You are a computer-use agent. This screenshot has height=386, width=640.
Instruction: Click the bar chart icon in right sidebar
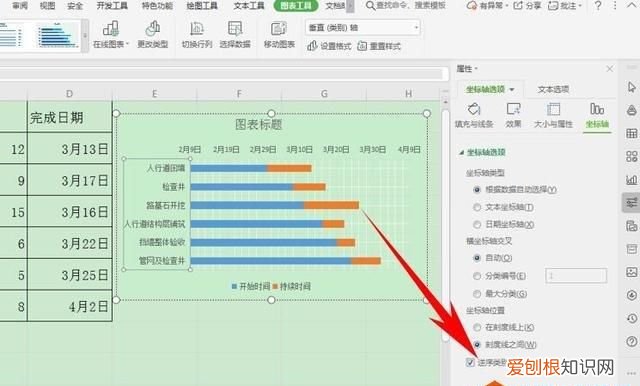[x=632, y=179]
